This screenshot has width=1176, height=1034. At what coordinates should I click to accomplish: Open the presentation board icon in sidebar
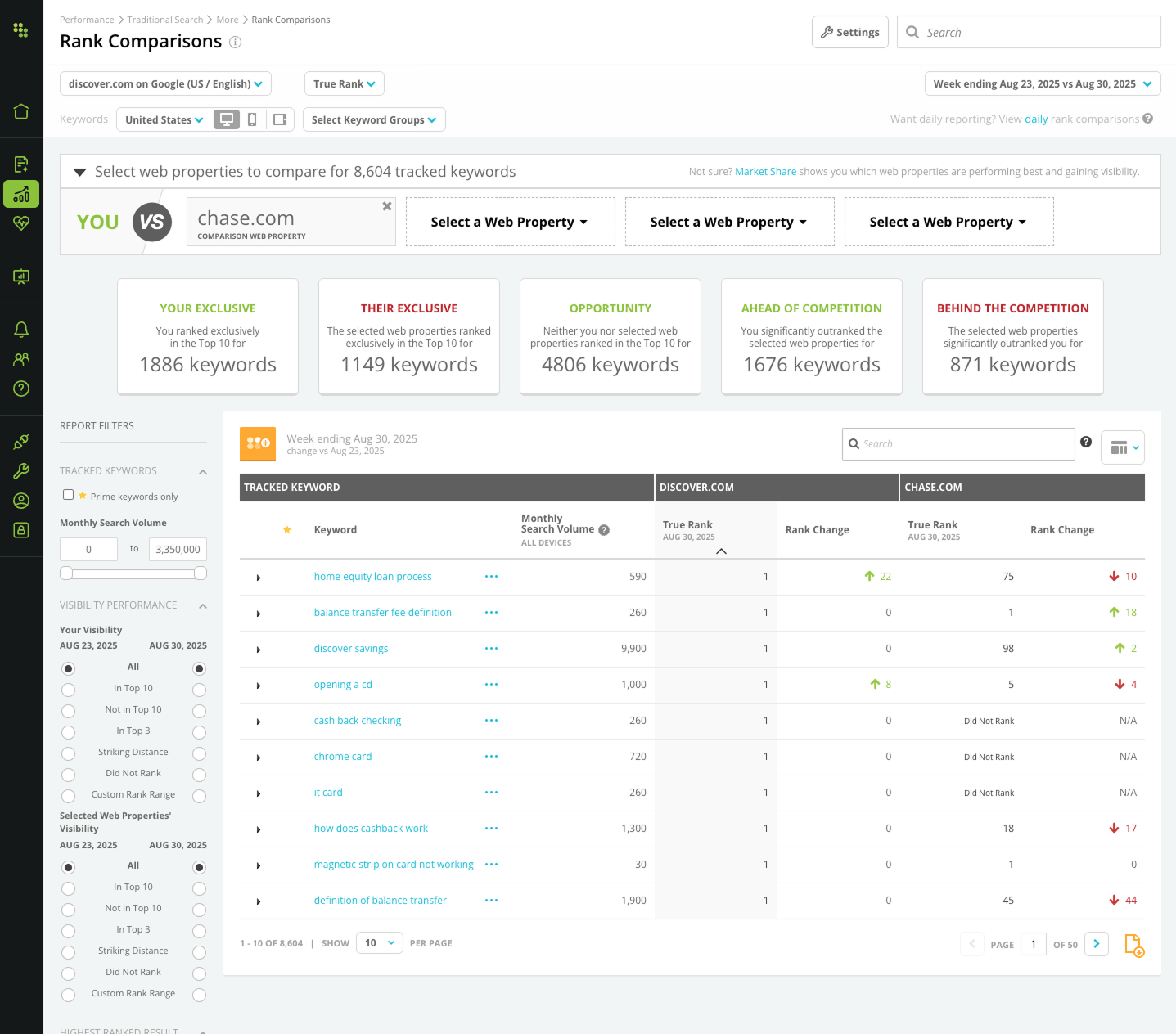(21, 276)
